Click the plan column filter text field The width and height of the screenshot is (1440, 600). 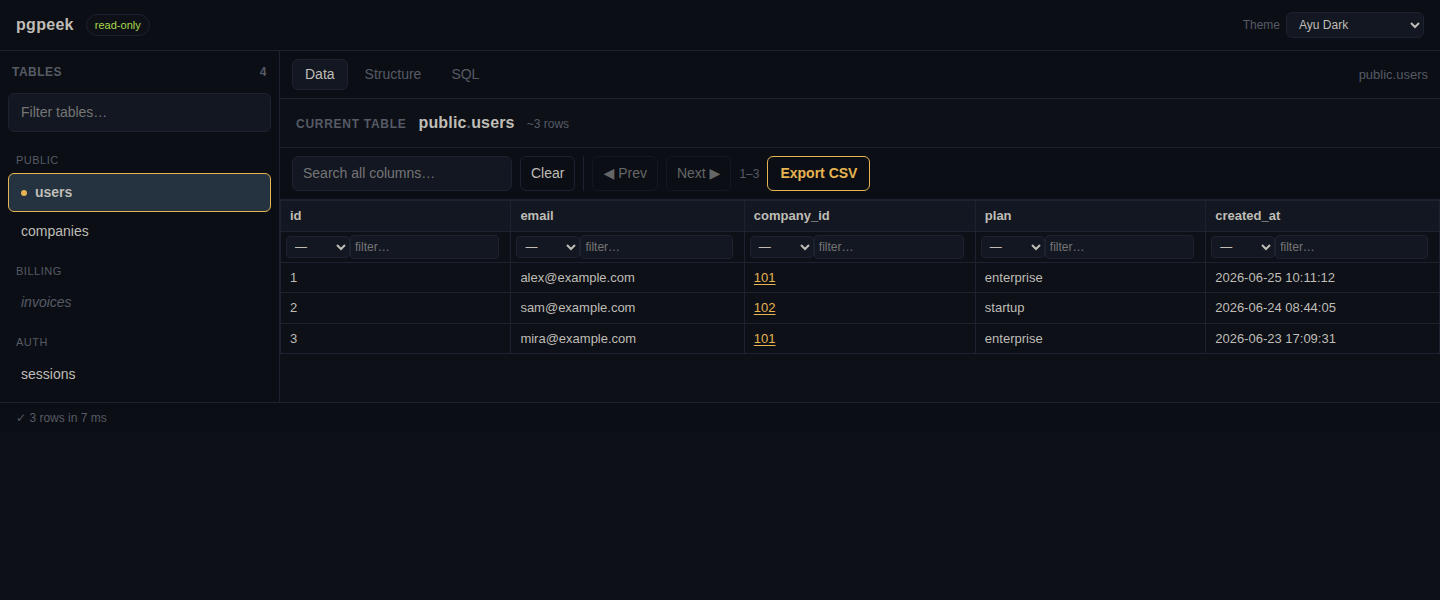(1119, 247)
